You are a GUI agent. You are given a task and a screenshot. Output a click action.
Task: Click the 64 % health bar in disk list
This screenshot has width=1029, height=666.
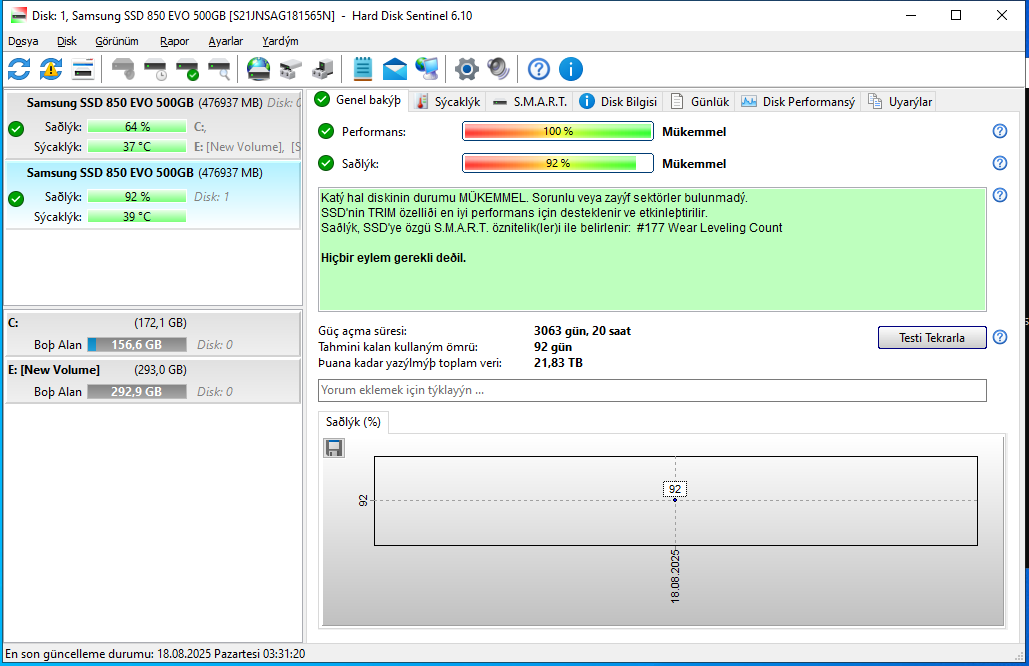(136, 127)
